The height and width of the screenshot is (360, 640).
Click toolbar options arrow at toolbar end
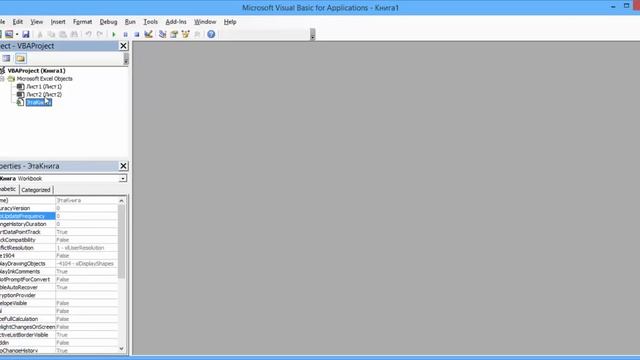click(x=313, y=35)
